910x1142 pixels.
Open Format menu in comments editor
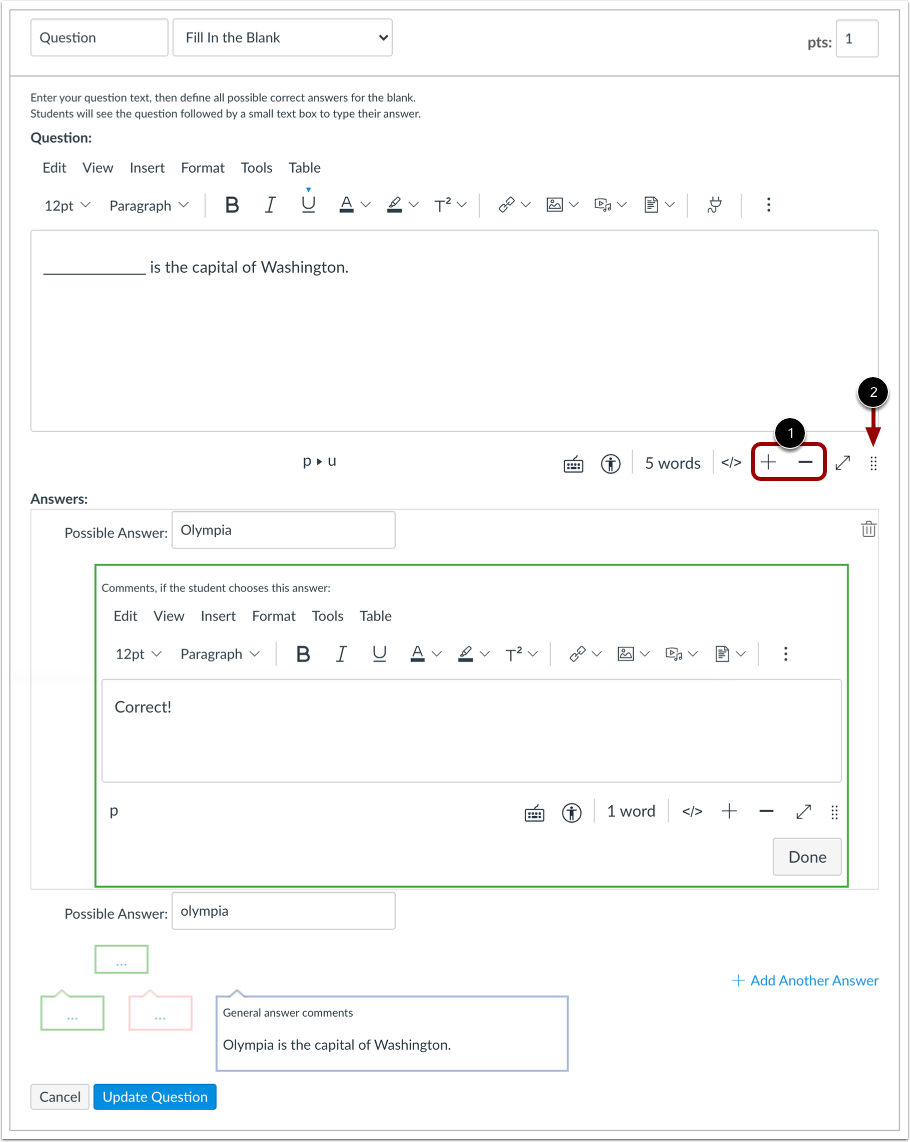[274, 616]
